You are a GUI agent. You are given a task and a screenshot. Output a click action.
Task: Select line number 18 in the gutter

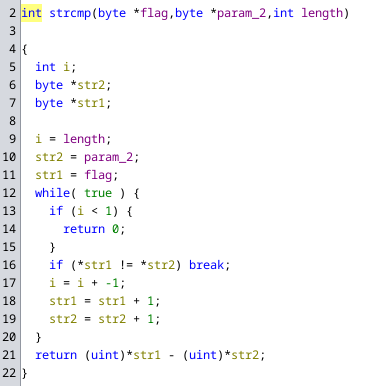(9, 301)
